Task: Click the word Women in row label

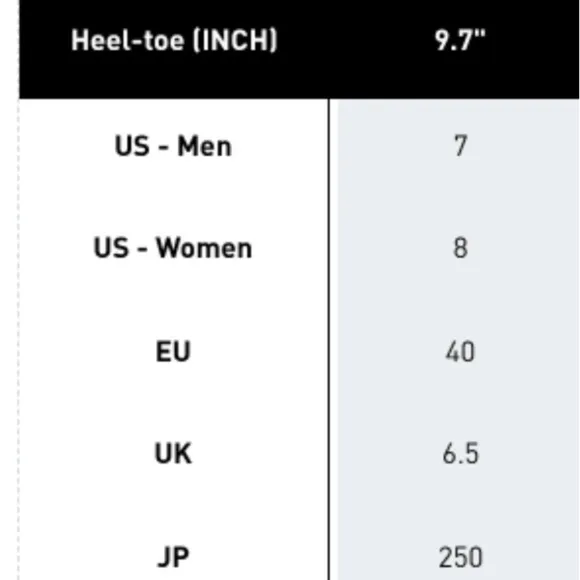Action: (204, 247)
